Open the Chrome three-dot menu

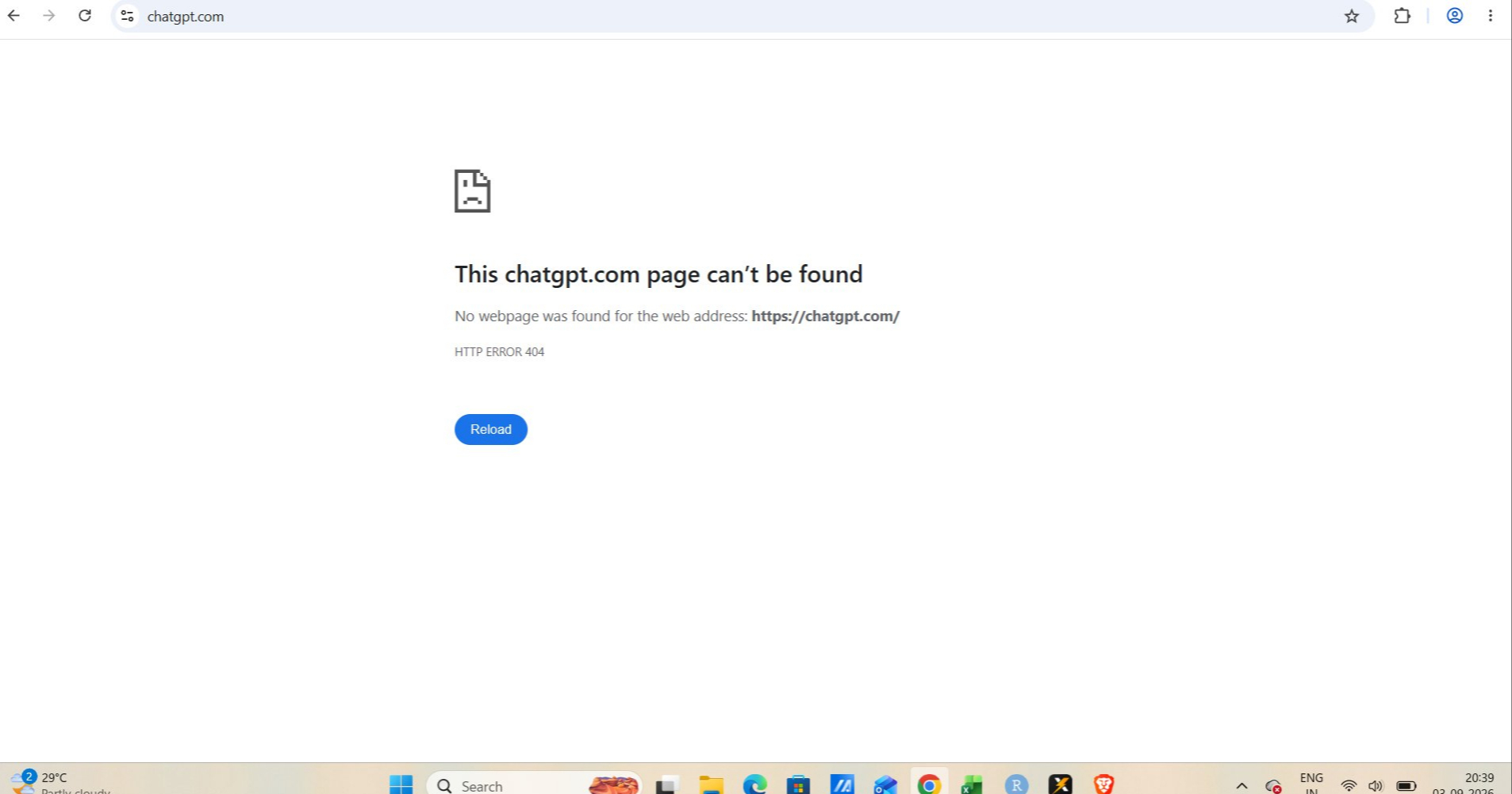1491,16
